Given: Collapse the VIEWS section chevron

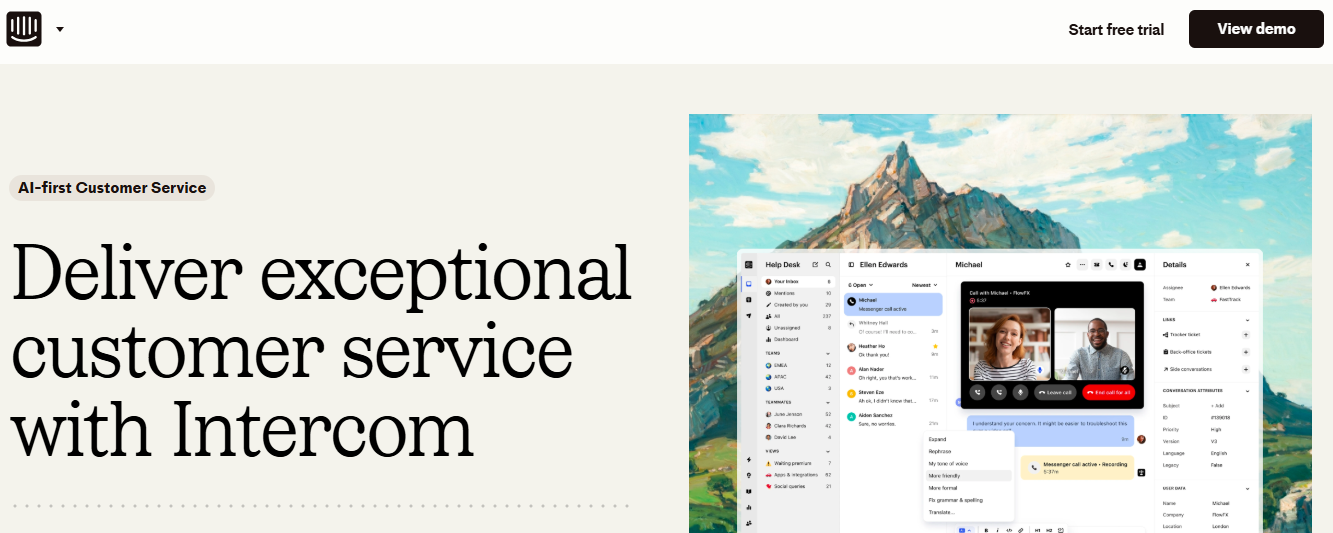Looking at the screenshot, I should tap(828, 452).
